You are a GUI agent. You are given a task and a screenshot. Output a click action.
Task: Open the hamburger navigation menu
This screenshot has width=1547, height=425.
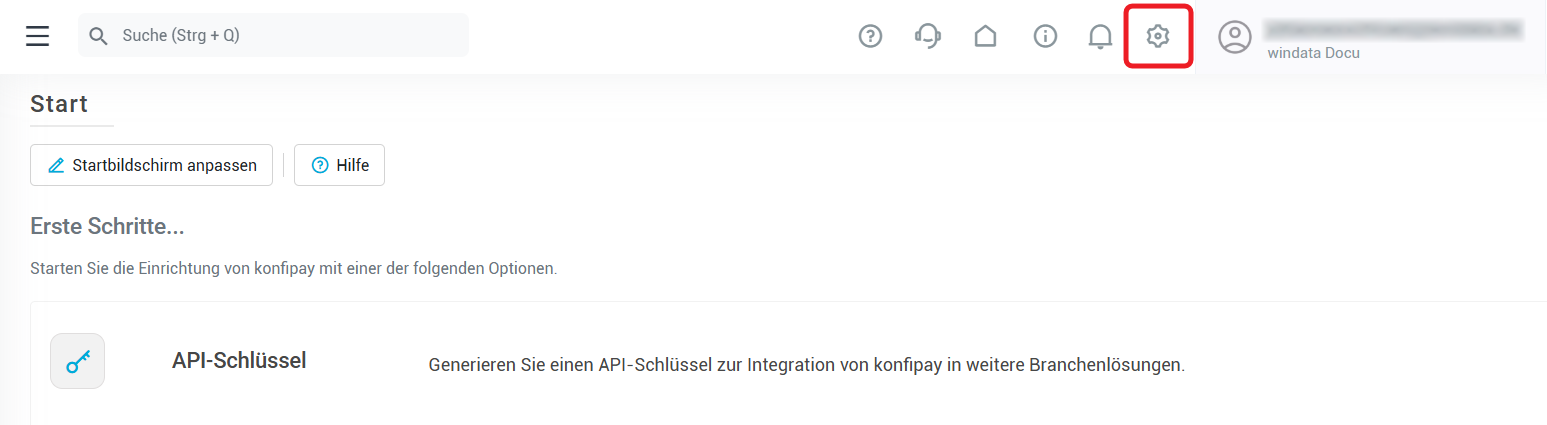click(x=38, y=36)
